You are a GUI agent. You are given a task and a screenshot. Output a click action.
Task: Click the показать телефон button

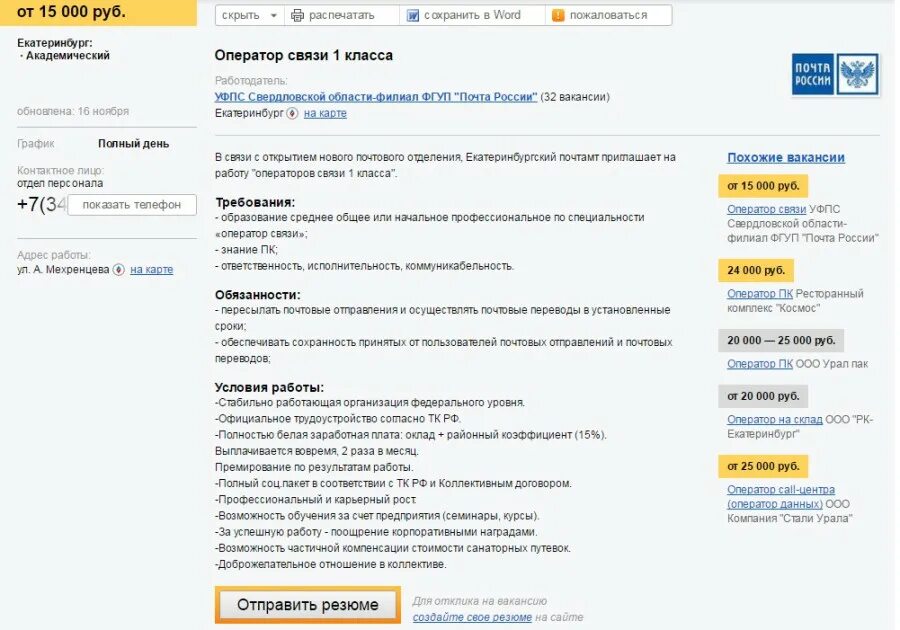point(132,205)
